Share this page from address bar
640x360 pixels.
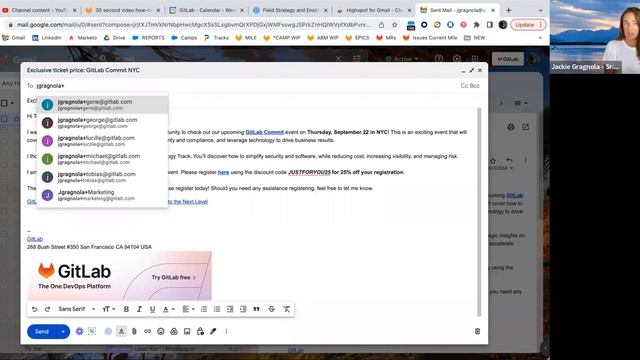[x=381, y=25]
